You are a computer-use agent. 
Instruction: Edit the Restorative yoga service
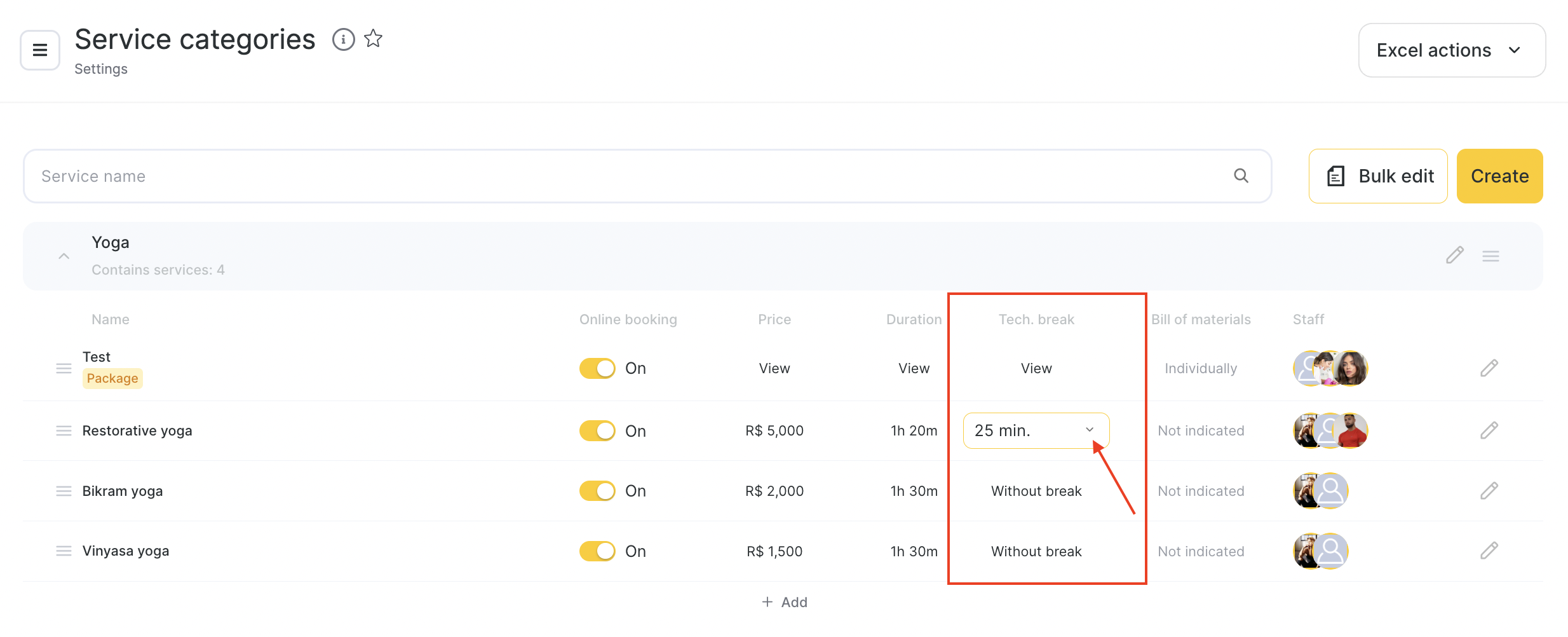click(x=1489, y=431)
